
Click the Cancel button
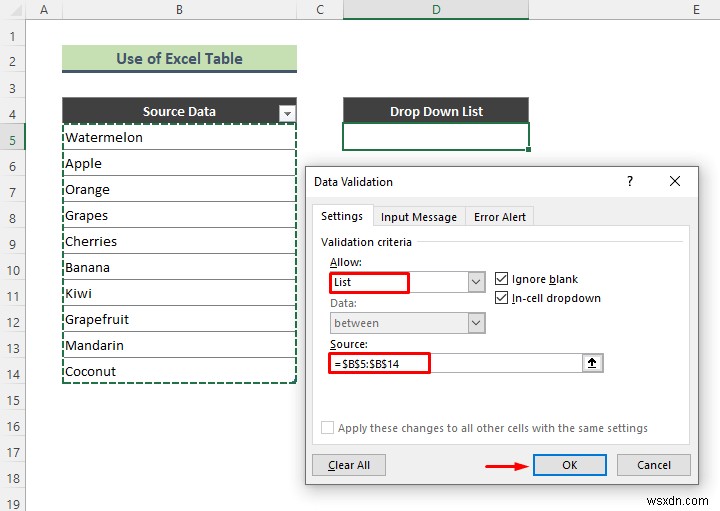[653, 465]
